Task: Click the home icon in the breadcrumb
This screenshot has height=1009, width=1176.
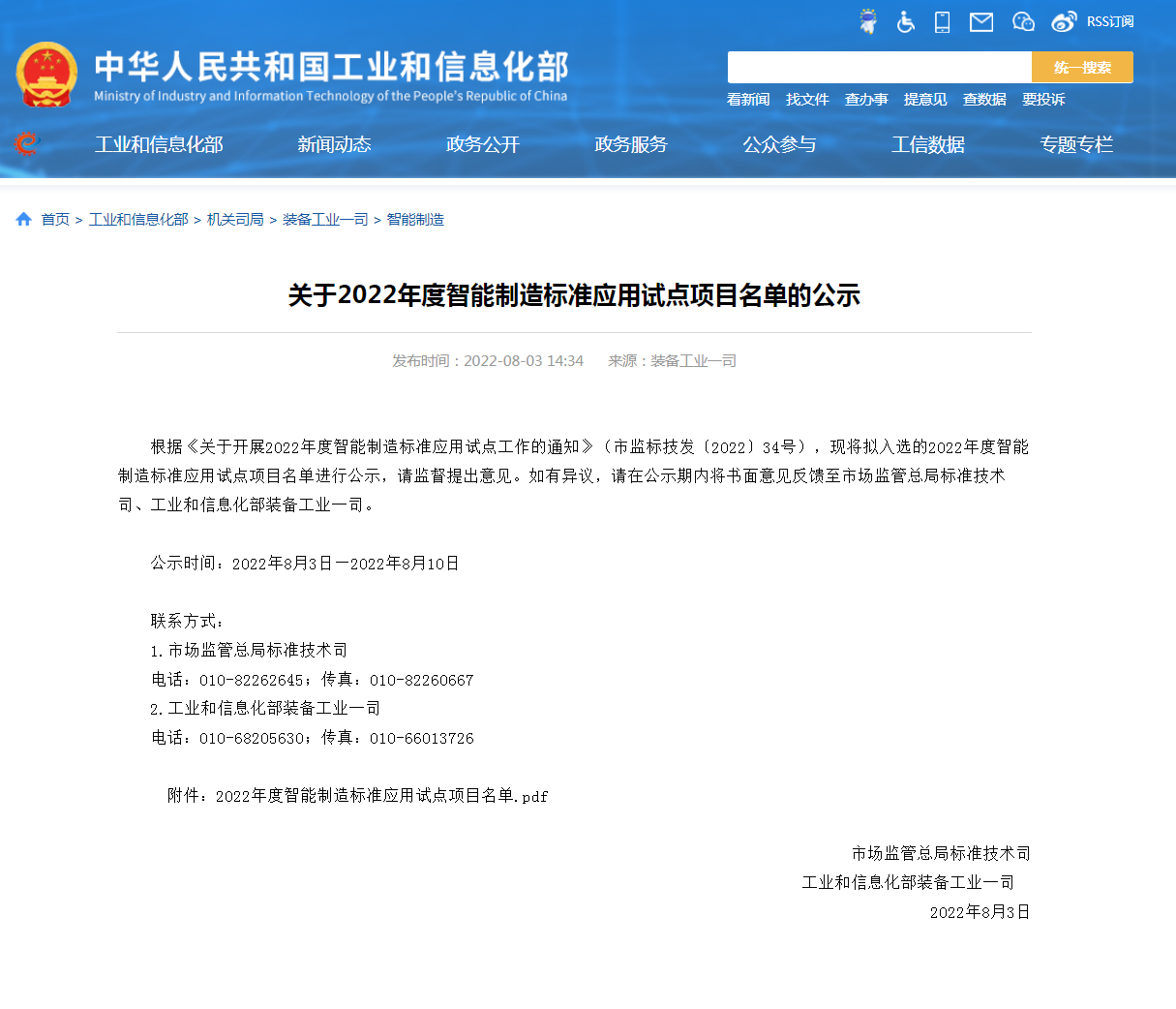Action: [24, 220]
